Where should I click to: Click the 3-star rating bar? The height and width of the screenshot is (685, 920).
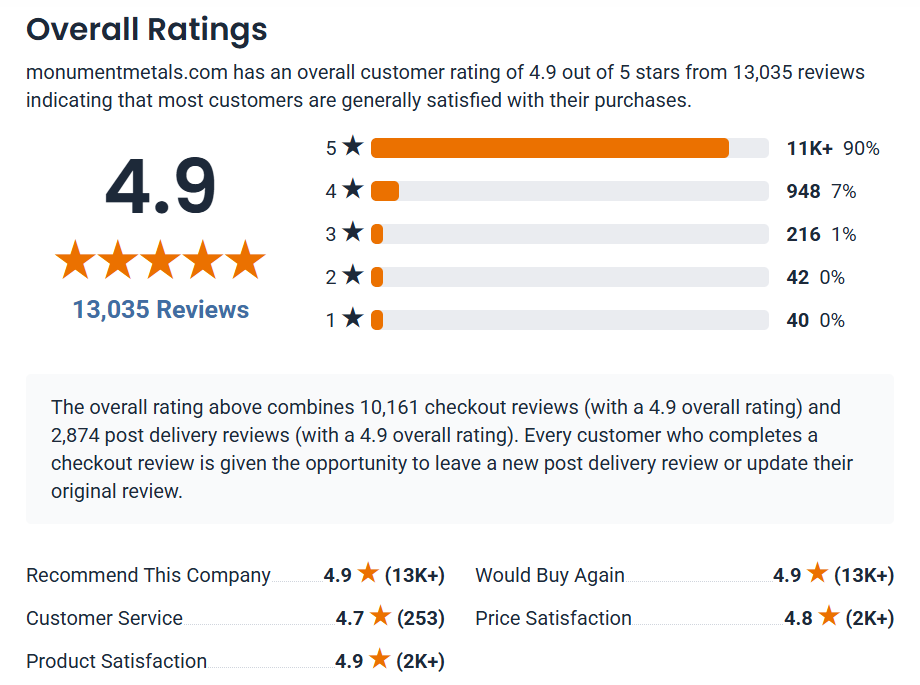568,234
